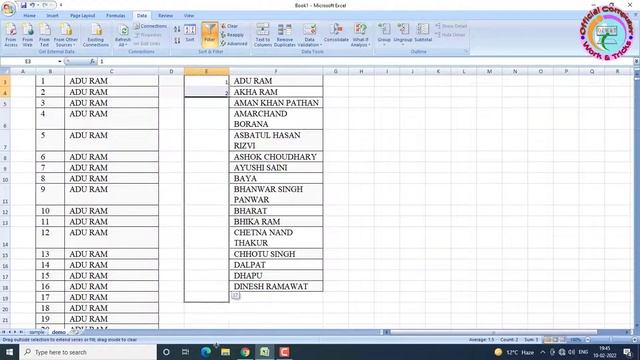Open the Refresh All dropdown
The height and width of the screenshot is (360, 640).
pyautogui.click(x=123, y=35)
